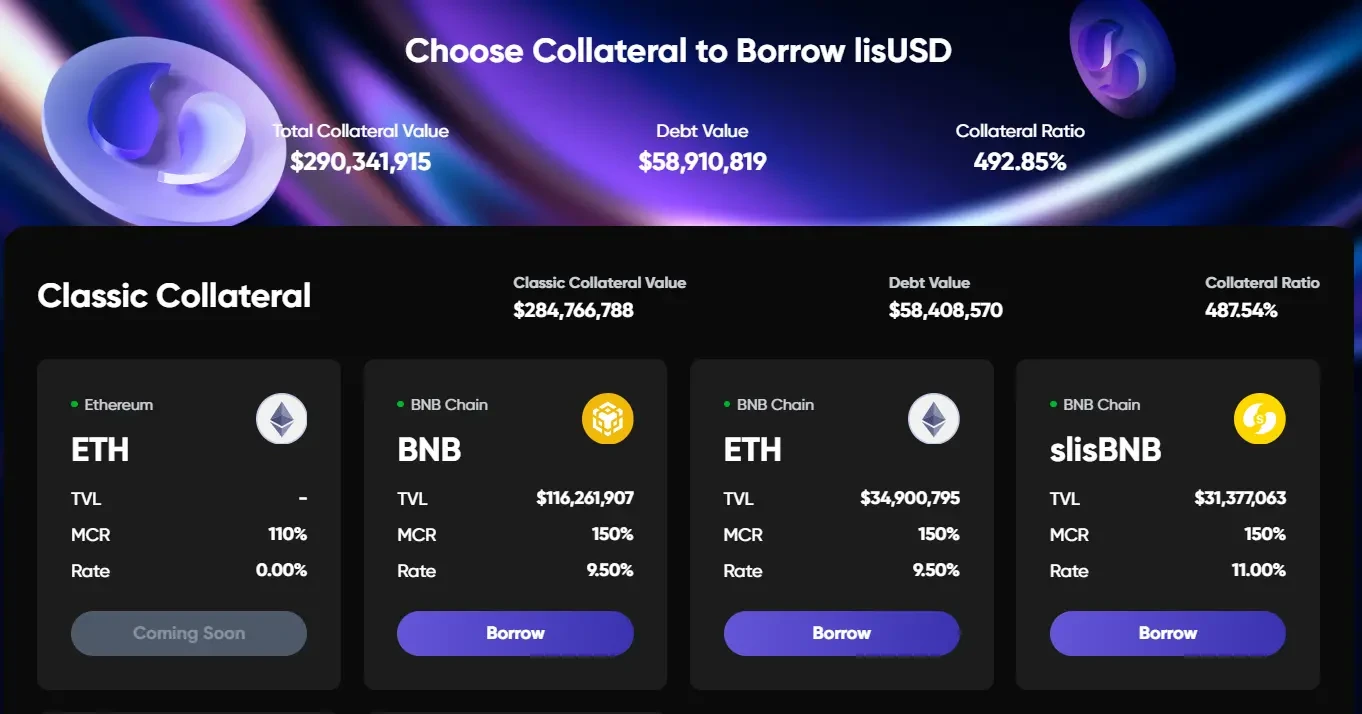Click the green status dot next to slisBNB's BNB Chain

[x=1052, y=405]
